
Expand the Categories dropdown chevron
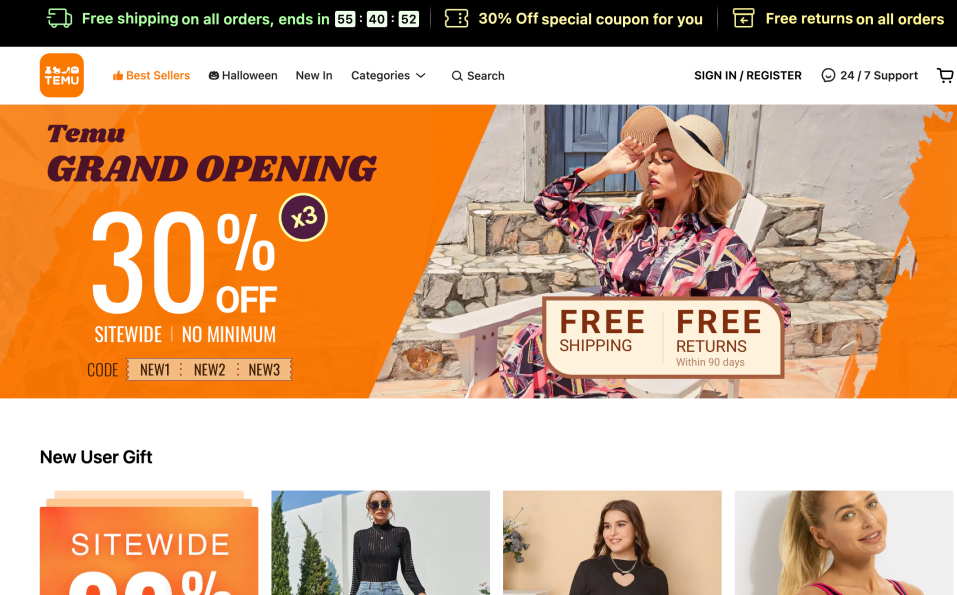(421, 76)
